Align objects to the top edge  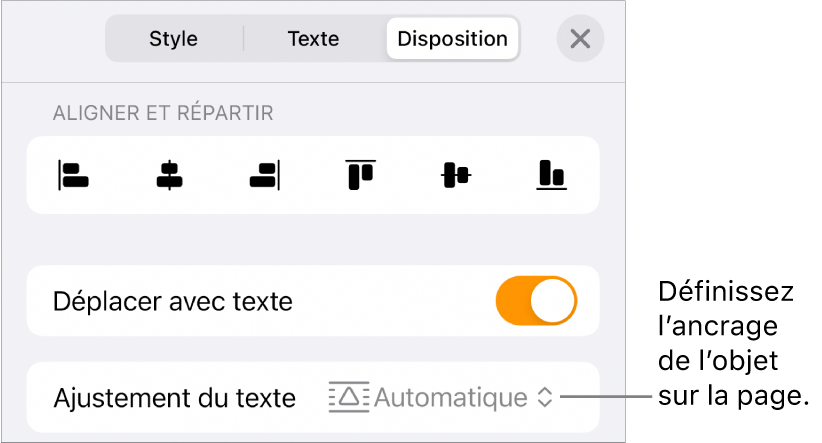coord(360,176)
